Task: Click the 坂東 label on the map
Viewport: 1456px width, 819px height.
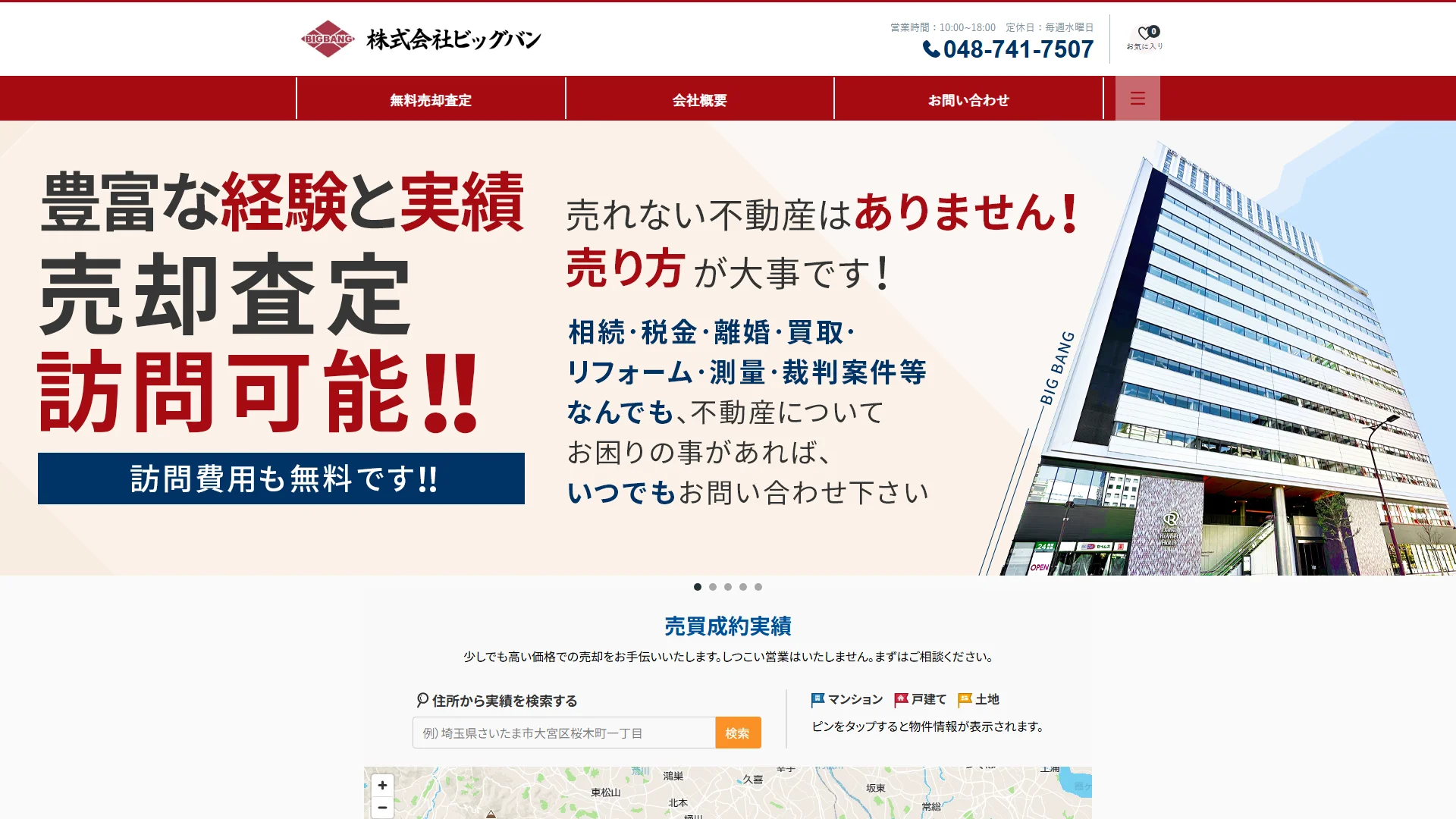Action: click(876, 788)
